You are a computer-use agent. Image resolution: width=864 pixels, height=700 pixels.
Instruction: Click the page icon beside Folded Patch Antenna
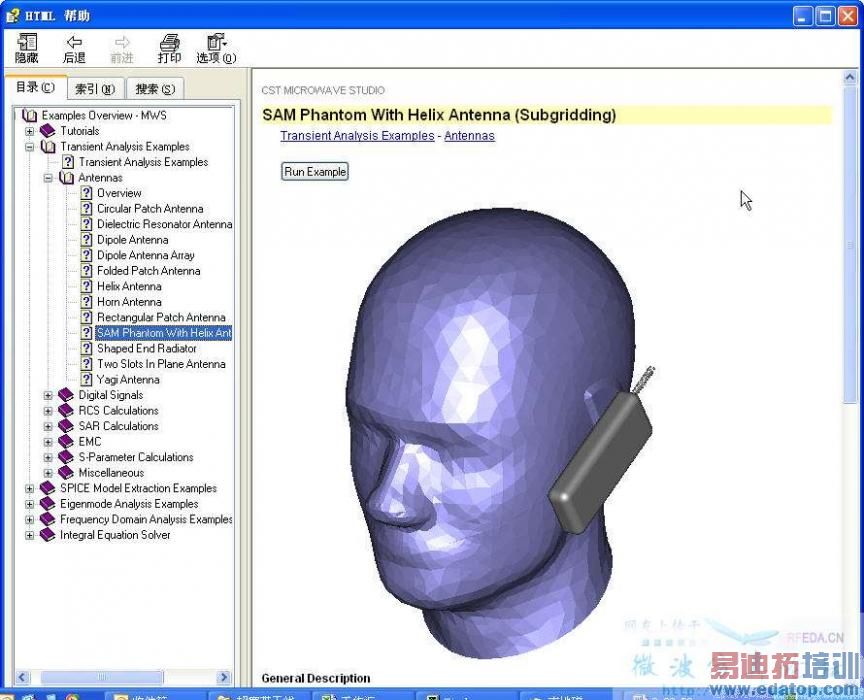coord(86,271)
